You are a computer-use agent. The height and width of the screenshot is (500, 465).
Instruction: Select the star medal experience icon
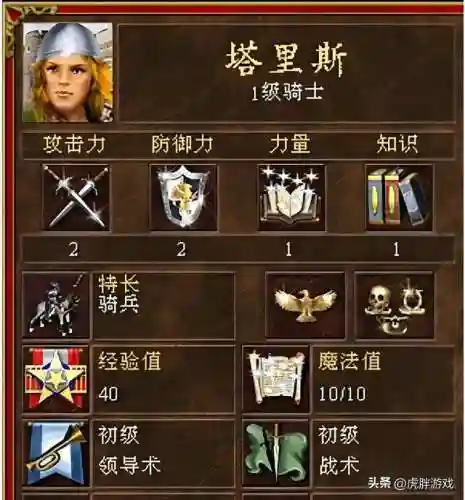pyautogui.click(x=55, y=379)
